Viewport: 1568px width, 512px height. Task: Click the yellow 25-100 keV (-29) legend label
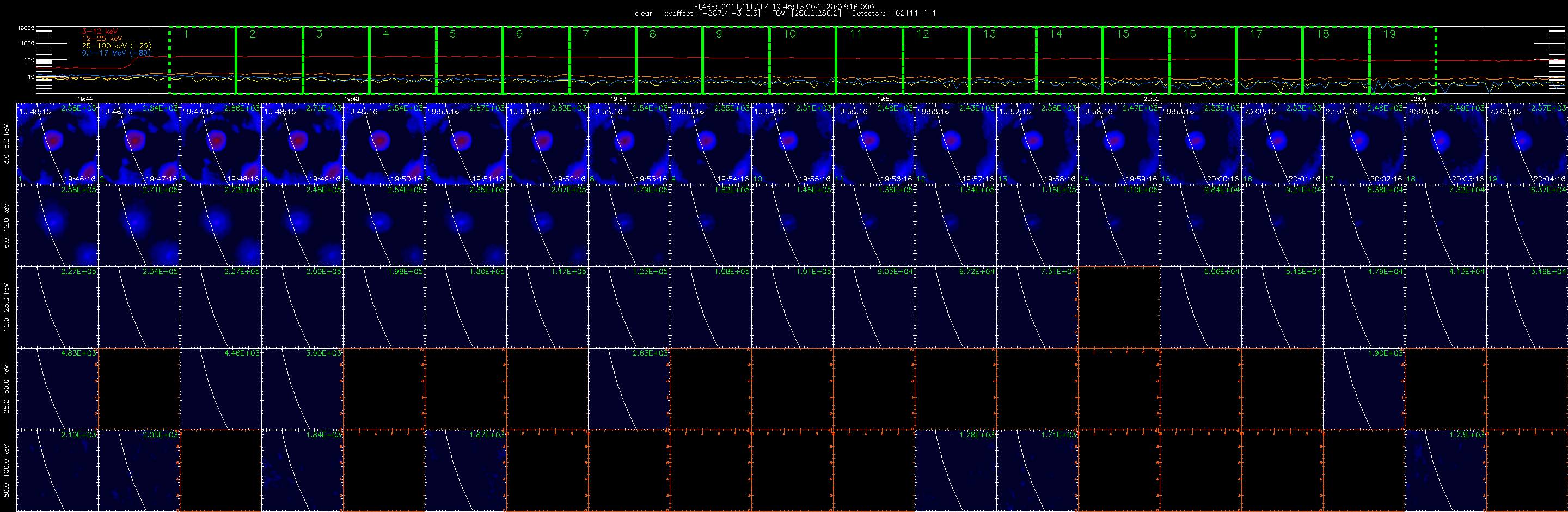coord(117,46)
